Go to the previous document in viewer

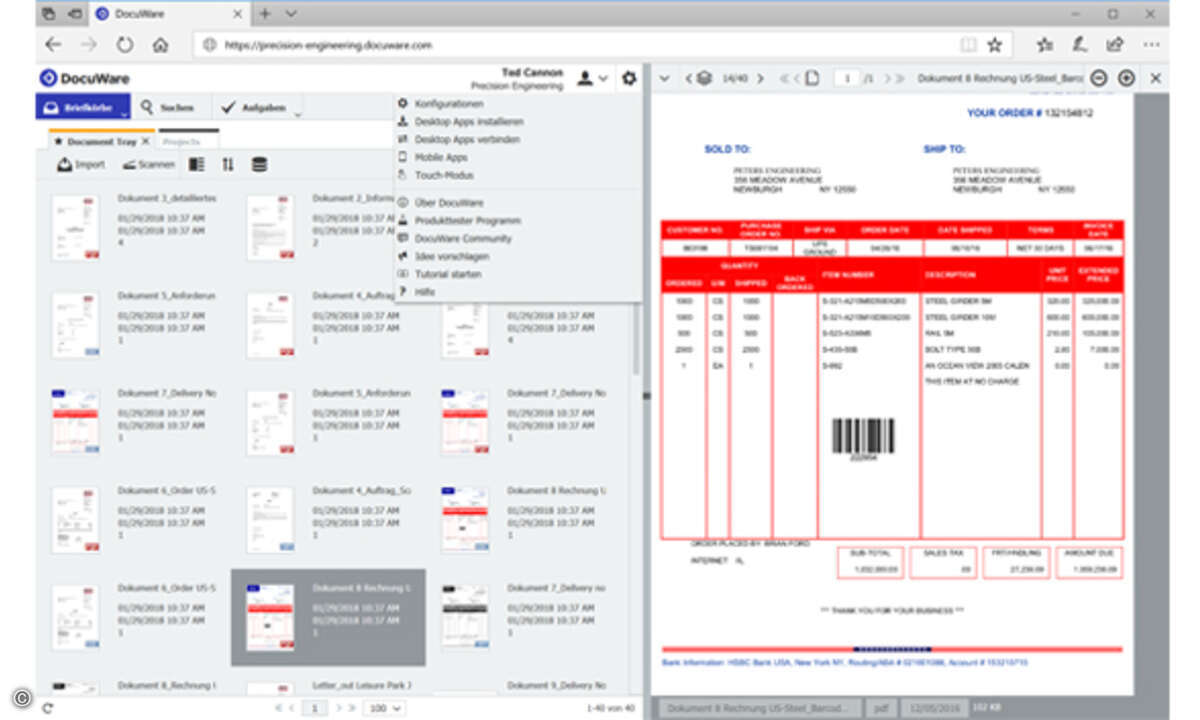(689, 78)
